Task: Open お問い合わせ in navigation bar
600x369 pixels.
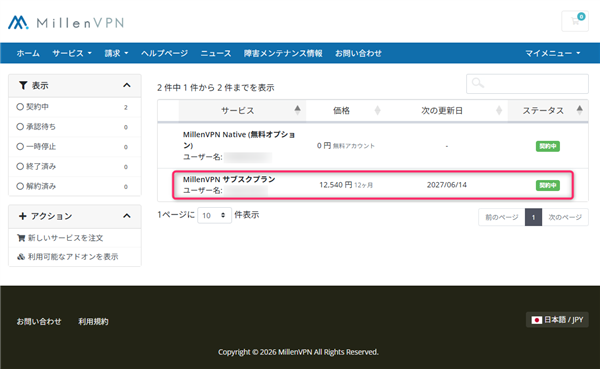Action: click(358, 53)
